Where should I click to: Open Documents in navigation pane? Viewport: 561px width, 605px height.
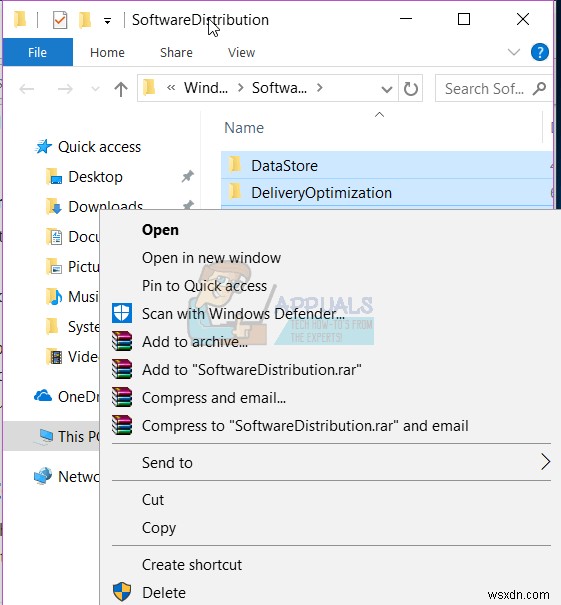coord(73,237)
